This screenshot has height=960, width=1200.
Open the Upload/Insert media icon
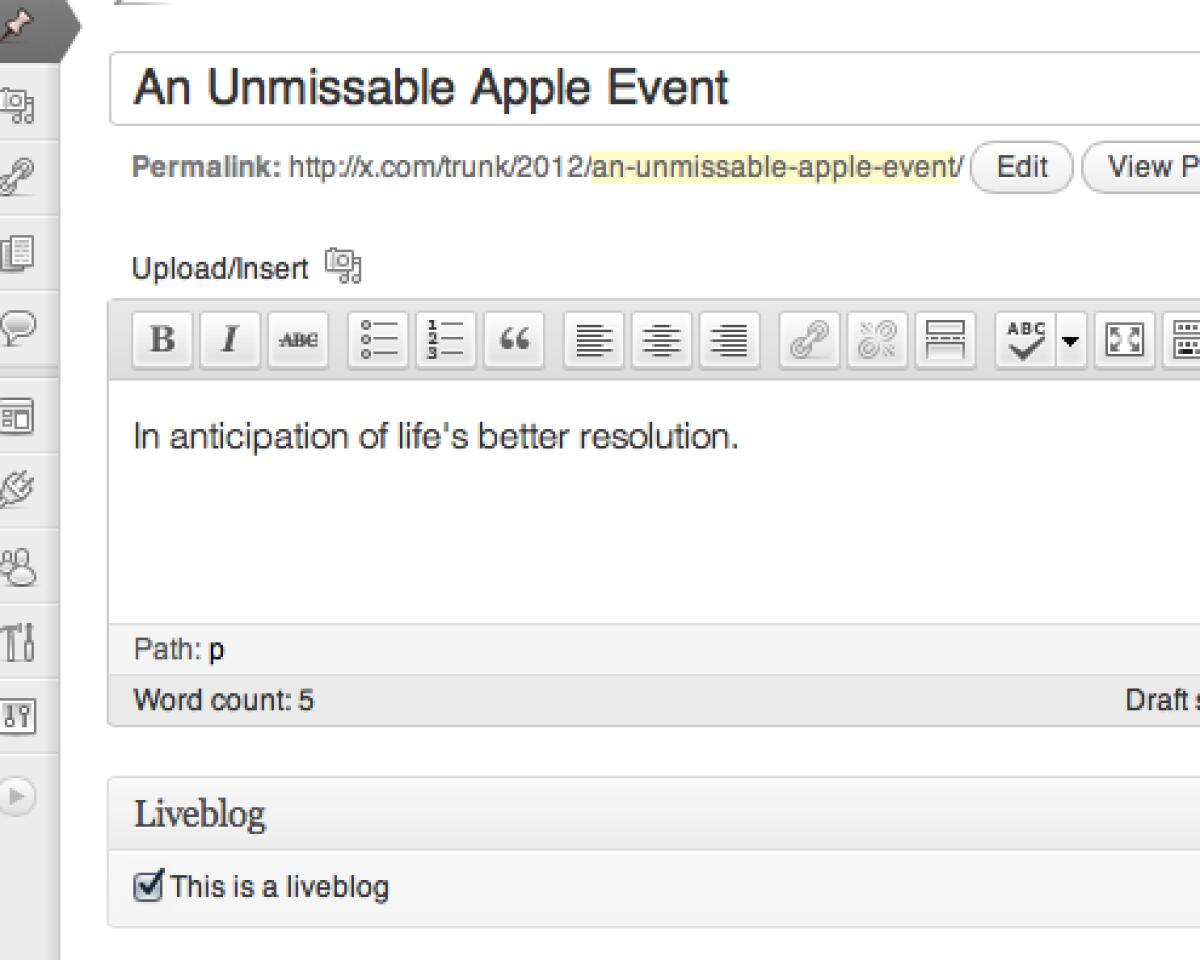(x=344, y=265)
